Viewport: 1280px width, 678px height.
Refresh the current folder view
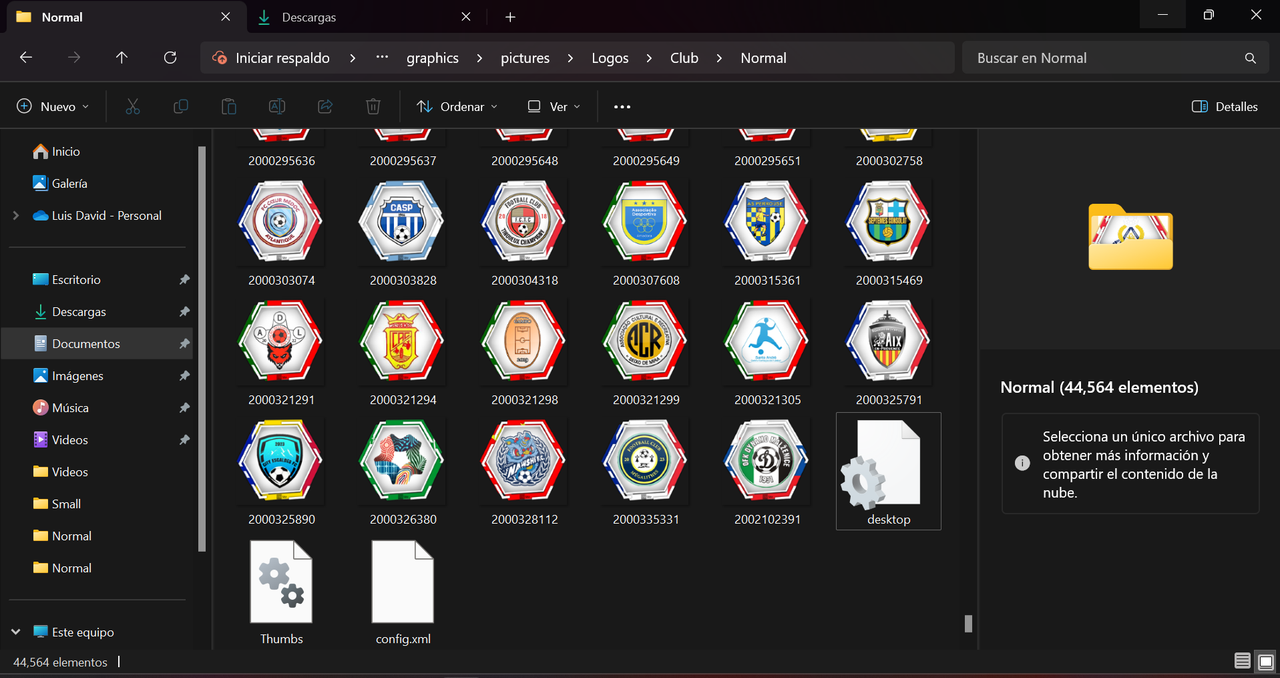click(170, 58)
